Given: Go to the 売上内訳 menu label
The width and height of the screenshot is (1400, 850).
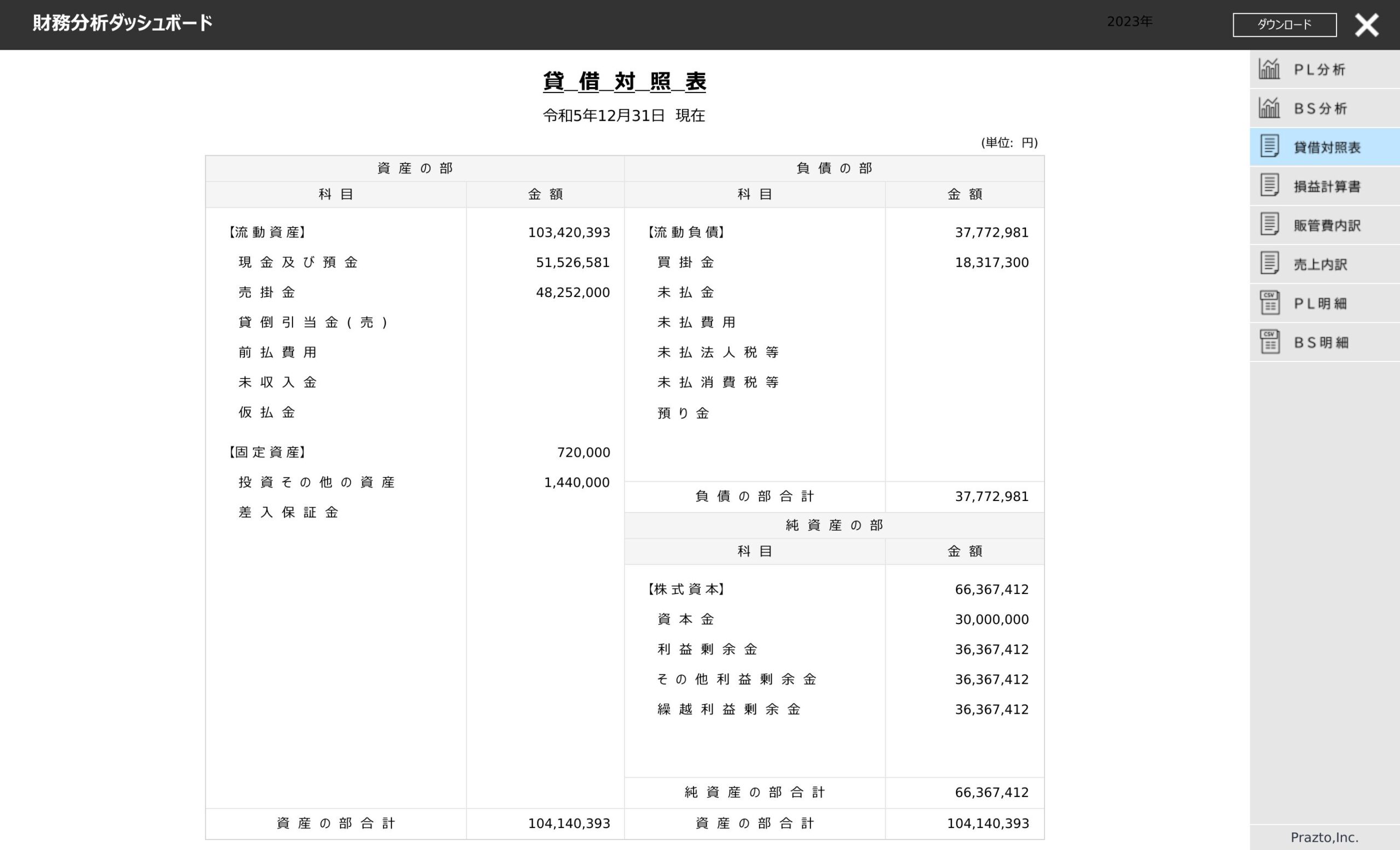Looking at the screenshot, I should (x=1320, y=264).
